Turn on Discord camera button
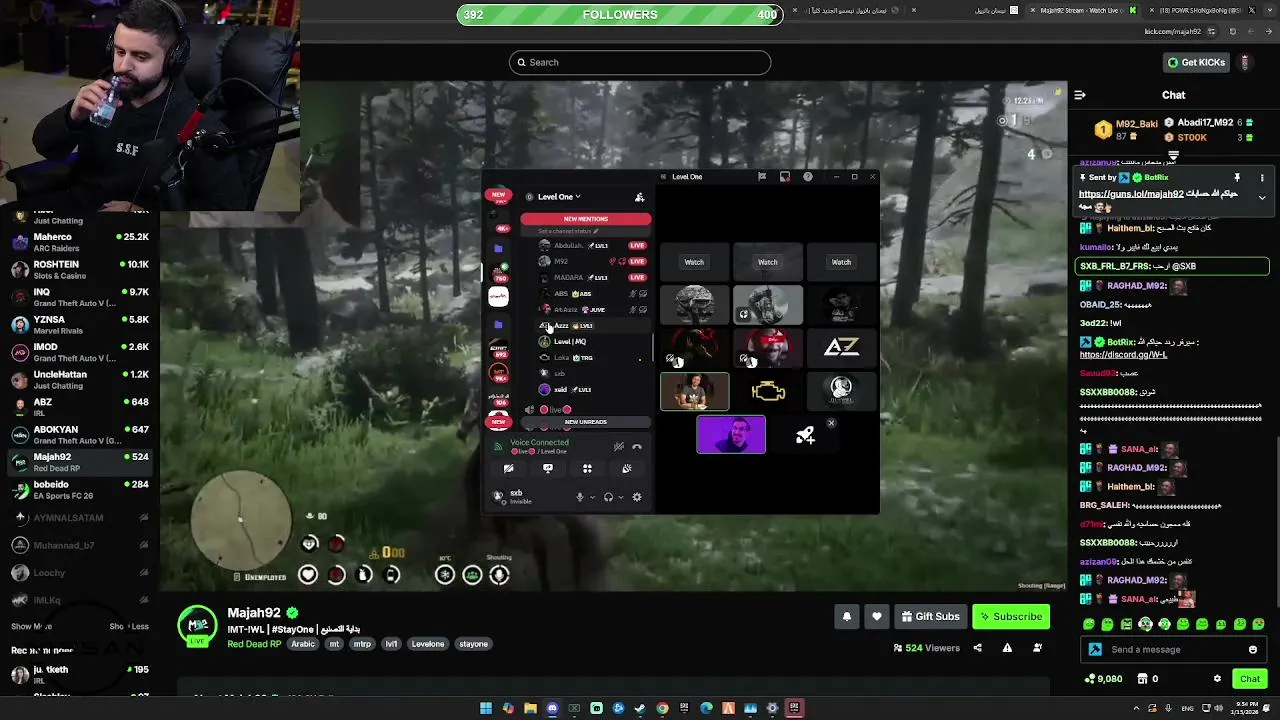Image resolution: width=1280 pixels, height=720 pixels. point(508,468)
